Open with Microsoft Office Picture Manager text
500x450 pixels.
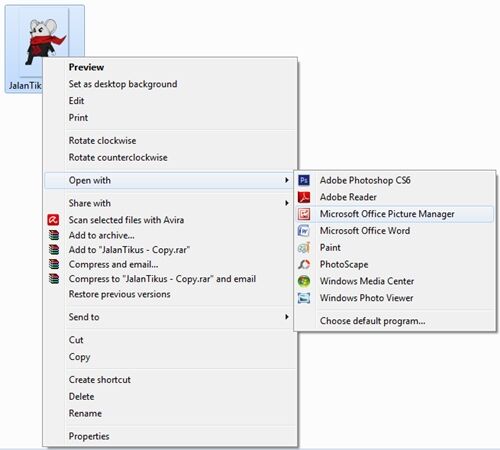pyautogui.click(x=387, y=214)
